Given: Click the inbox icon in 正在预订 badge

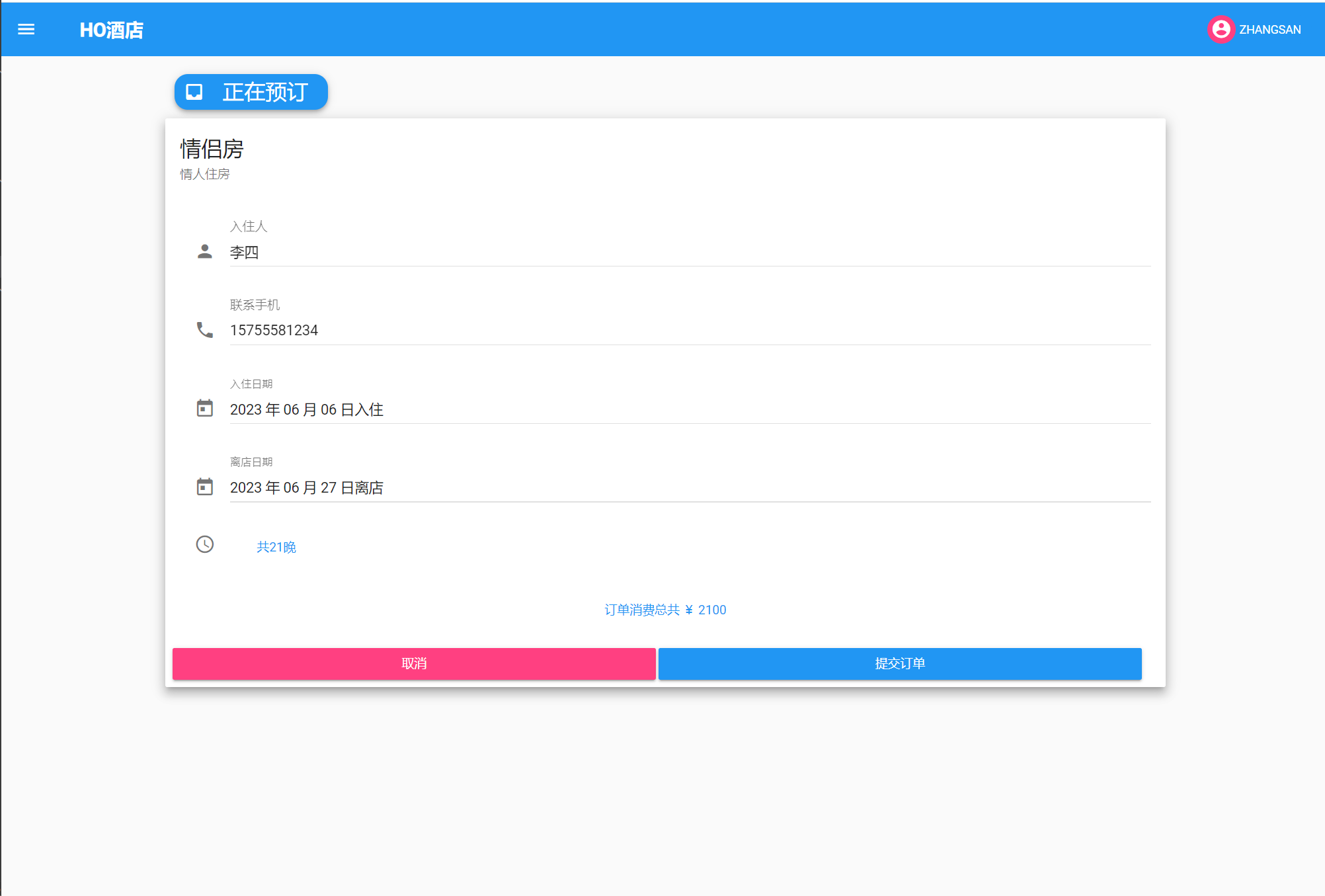Looking at the screenshot, I should 194,91.
